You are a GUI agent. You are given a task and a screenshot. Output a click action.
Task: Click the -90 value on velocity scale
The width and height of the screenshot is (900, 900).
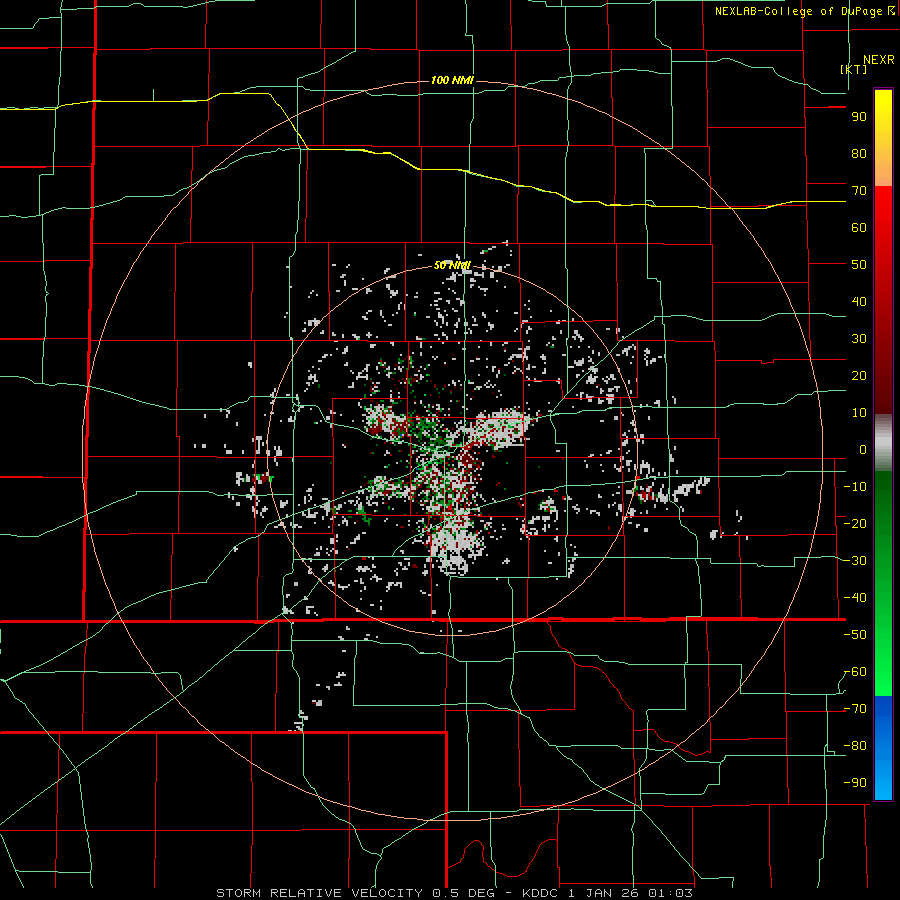click(x=855, y=783)
